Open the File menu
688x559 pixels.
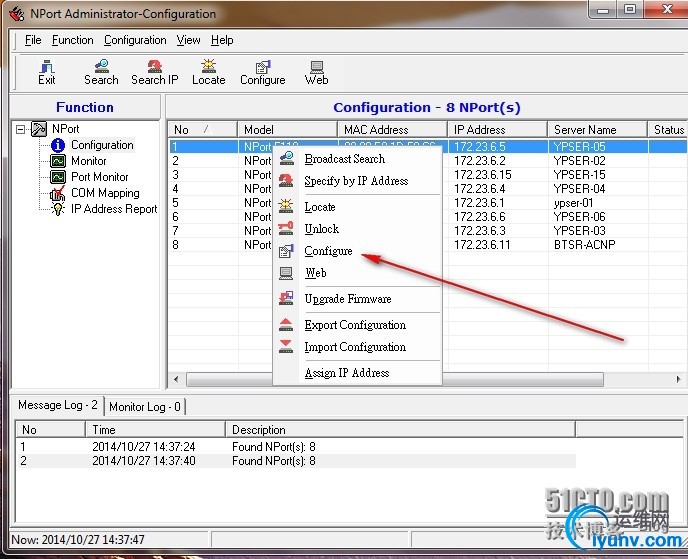click(x=33, y=40)
